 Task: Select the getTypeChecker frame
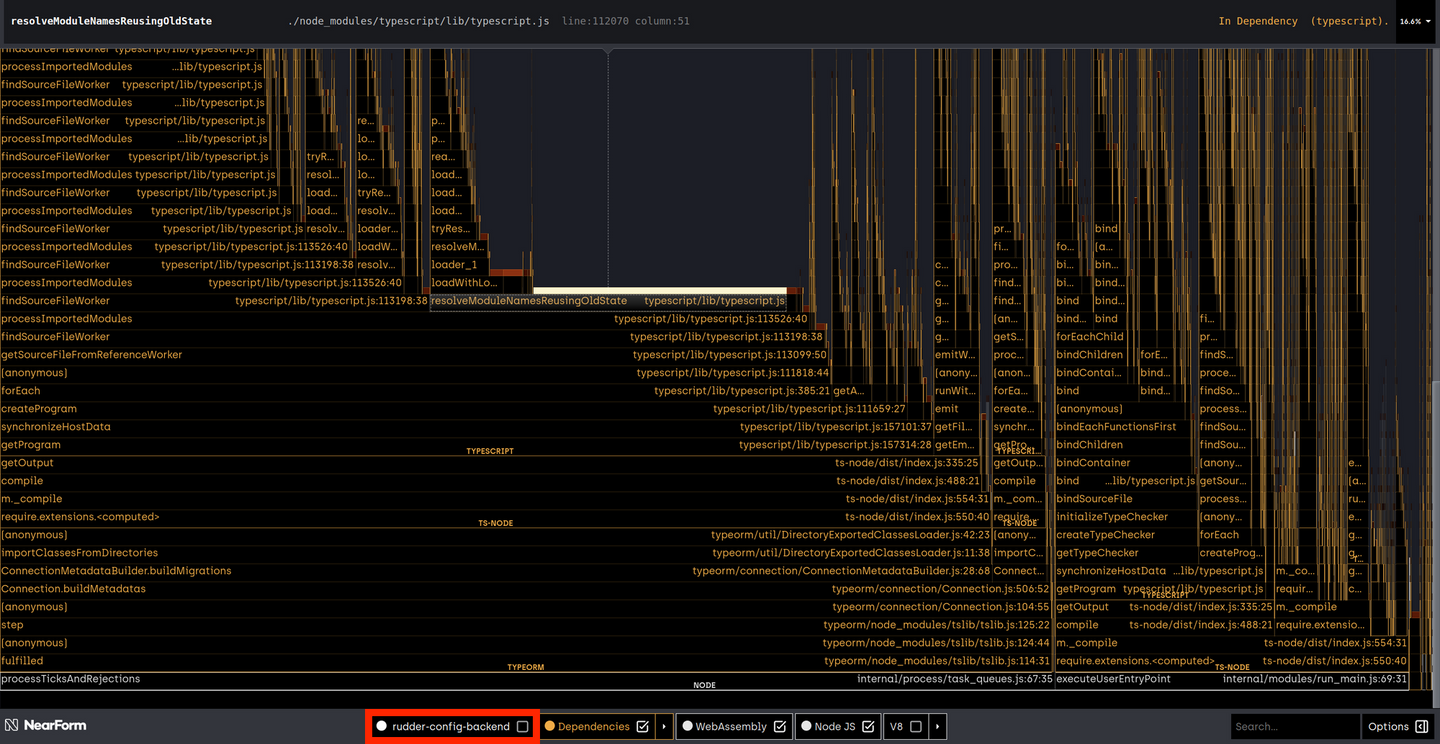tap(1126, 553)
